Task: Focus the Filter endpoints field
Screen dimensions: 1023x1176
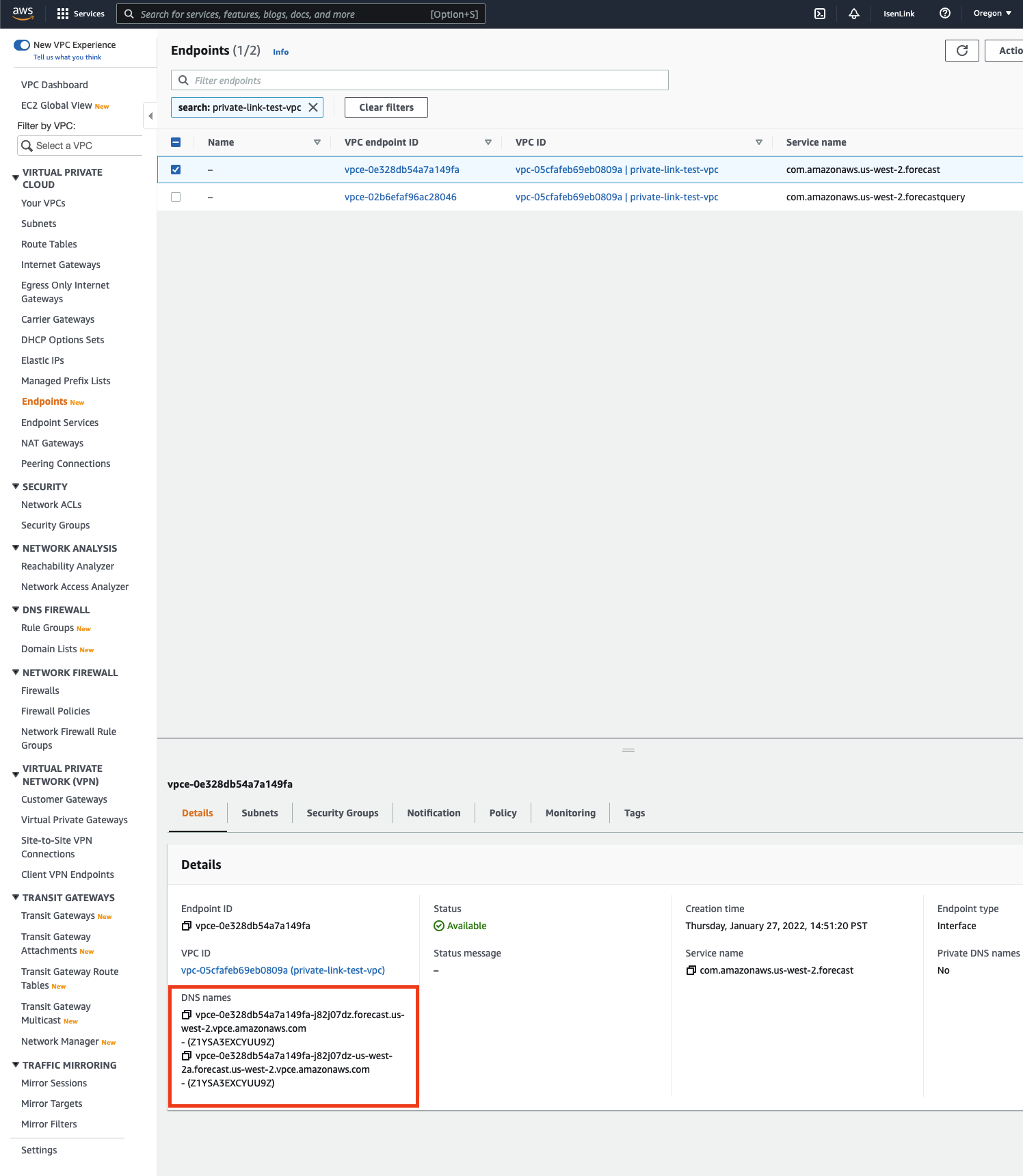Action: click(420, 80)
